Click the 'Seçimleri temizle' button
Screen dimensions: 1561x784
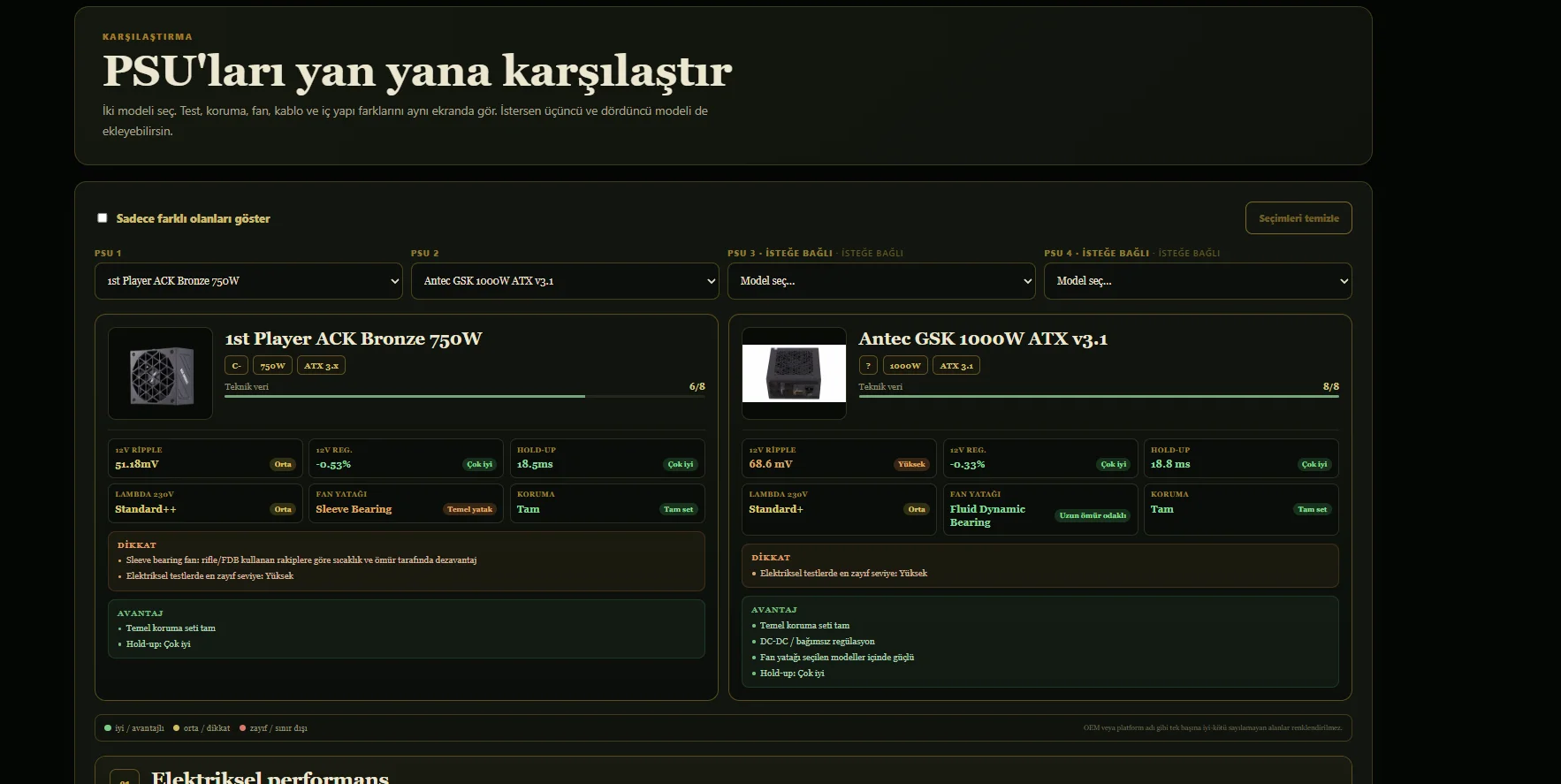coord(1298,218)
